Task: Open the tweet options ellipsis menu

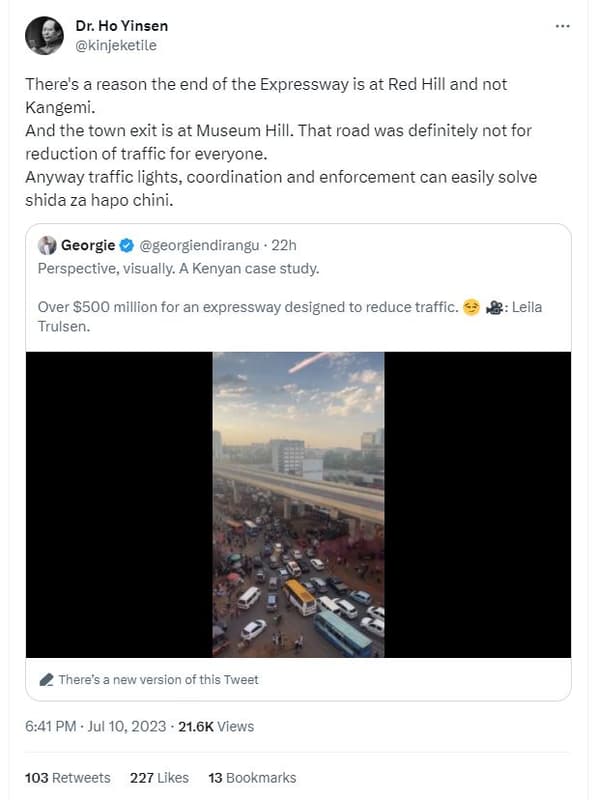Action: [562, 26]
